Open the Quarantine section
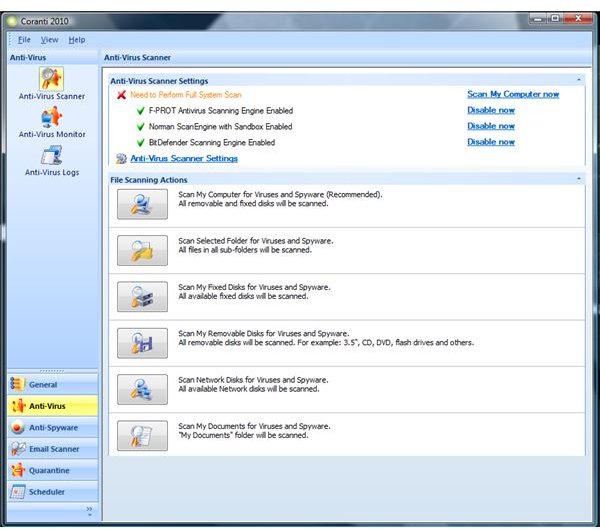This screenshot has width=600, height=530. [x=53, y=470]
